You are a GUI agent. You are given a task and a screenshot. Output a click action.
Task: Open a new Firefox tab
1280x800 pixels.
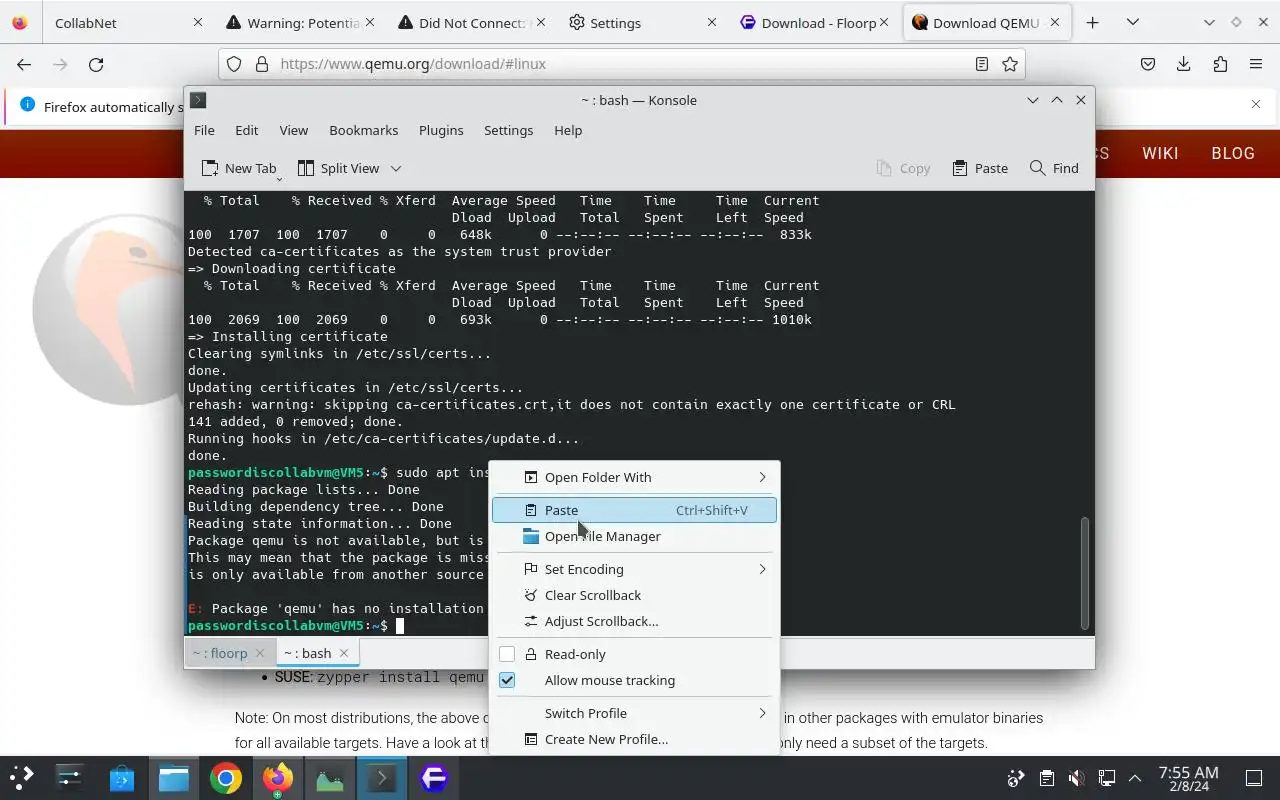click(1092, 23)
